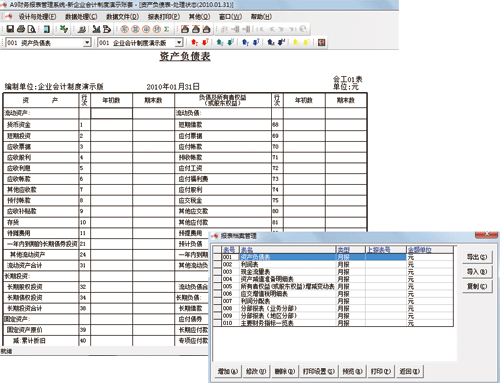Click the save disk icon in toolbar
The height and width of the screenshot is (383, 500).
pyautogui.click(x=10, y=29)
